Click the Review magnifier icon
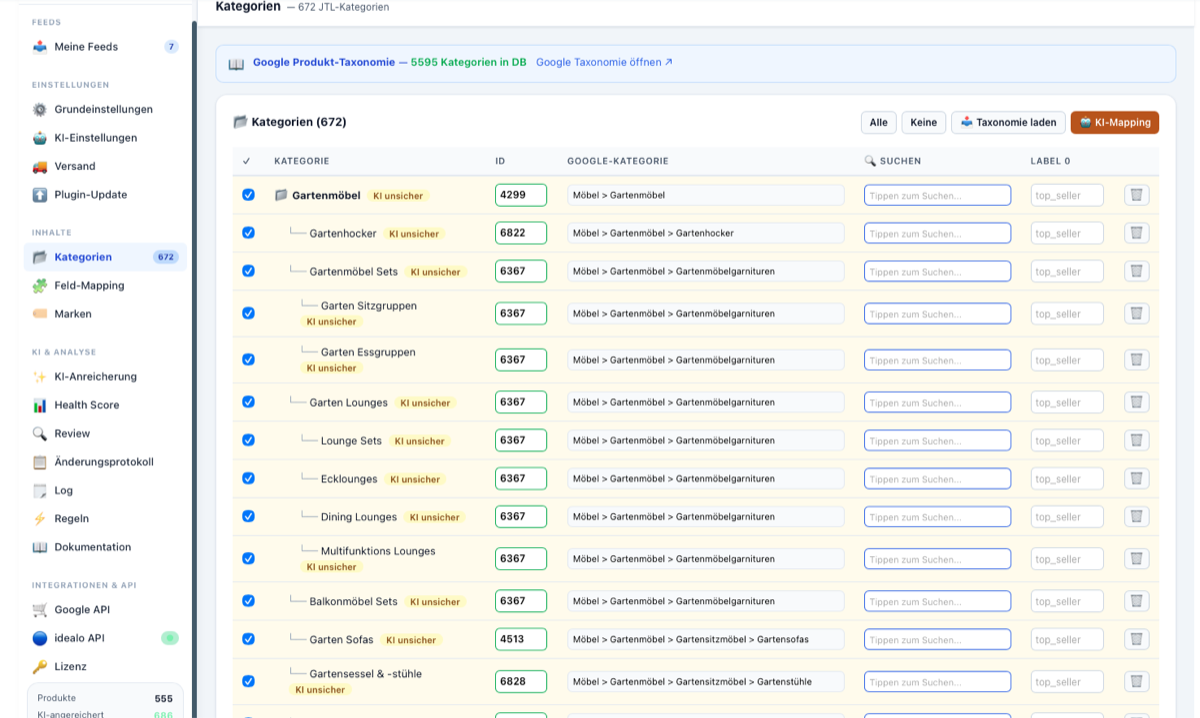This screenshot has height=718, width=1200. click(x=40, y=434)
